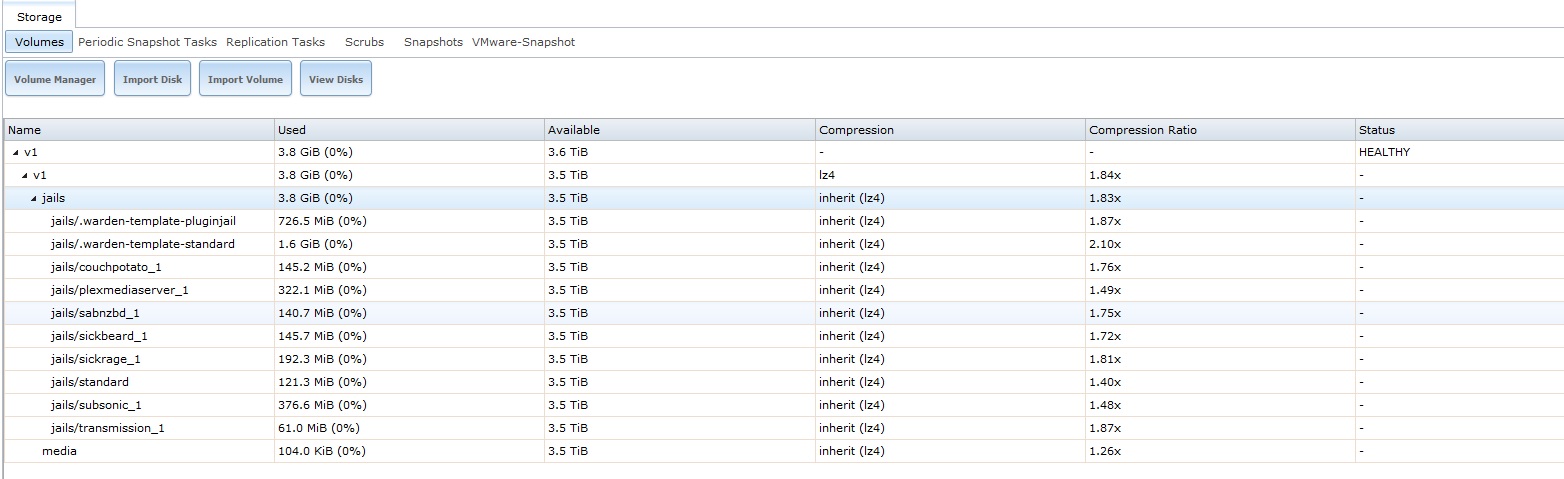Click the Volume Manager button
Viewport: 1564px width, 479px height.
click(55, 79)
